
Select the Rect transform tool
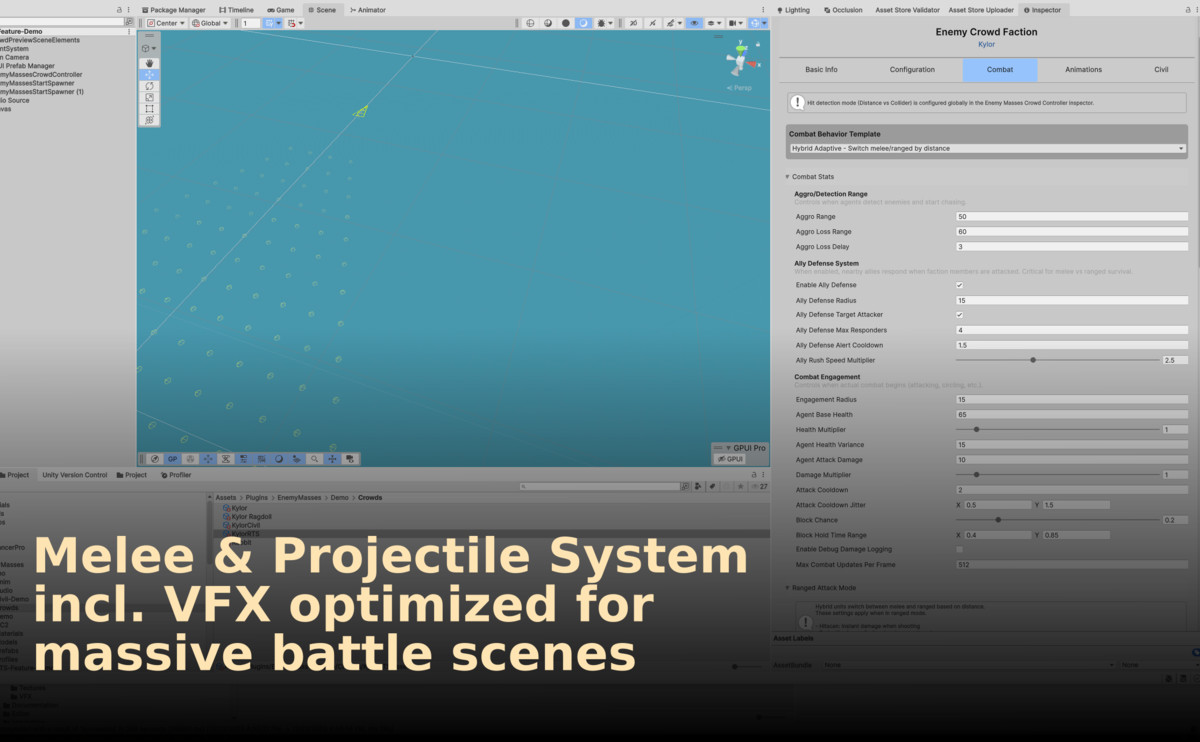[149, 108]
